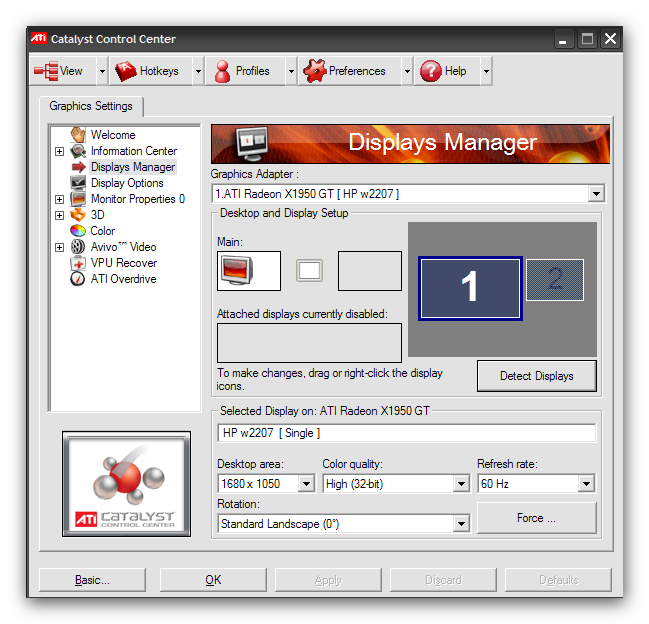The image size is (649, 624).
Task: Click the main display monitor icon
Action: [x=237, y=271]
